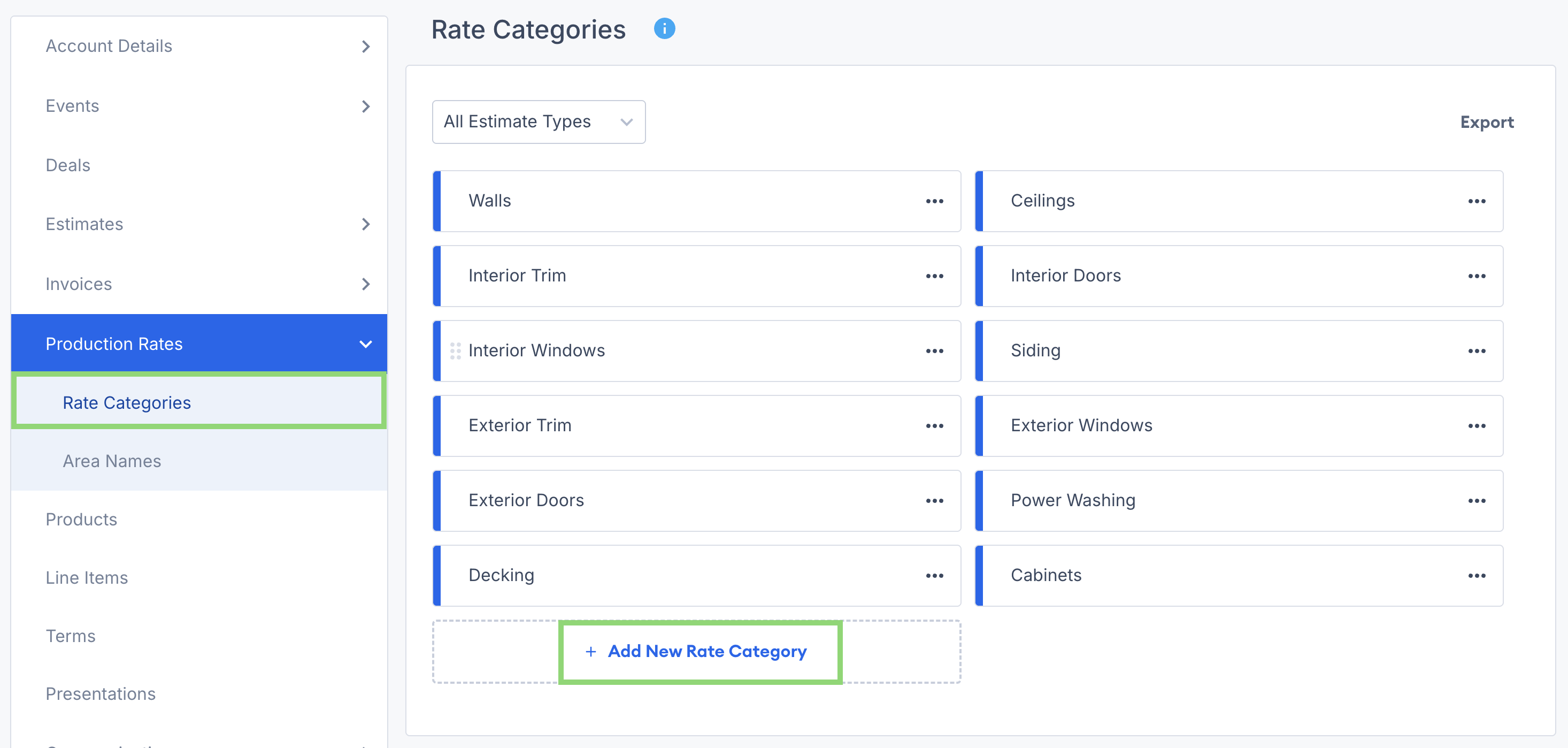Open the Products settings page
1568x748 pixels.
[199, 520]
